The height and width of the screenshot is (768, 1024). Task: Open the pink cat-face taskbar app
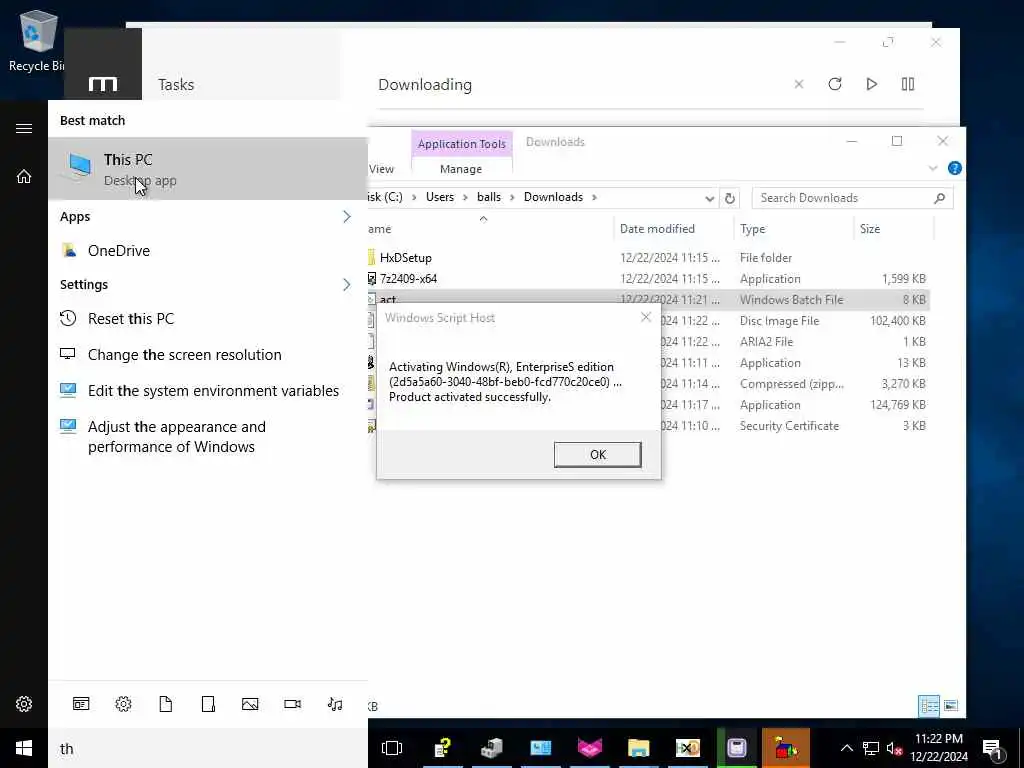click(x=590, y=748)
